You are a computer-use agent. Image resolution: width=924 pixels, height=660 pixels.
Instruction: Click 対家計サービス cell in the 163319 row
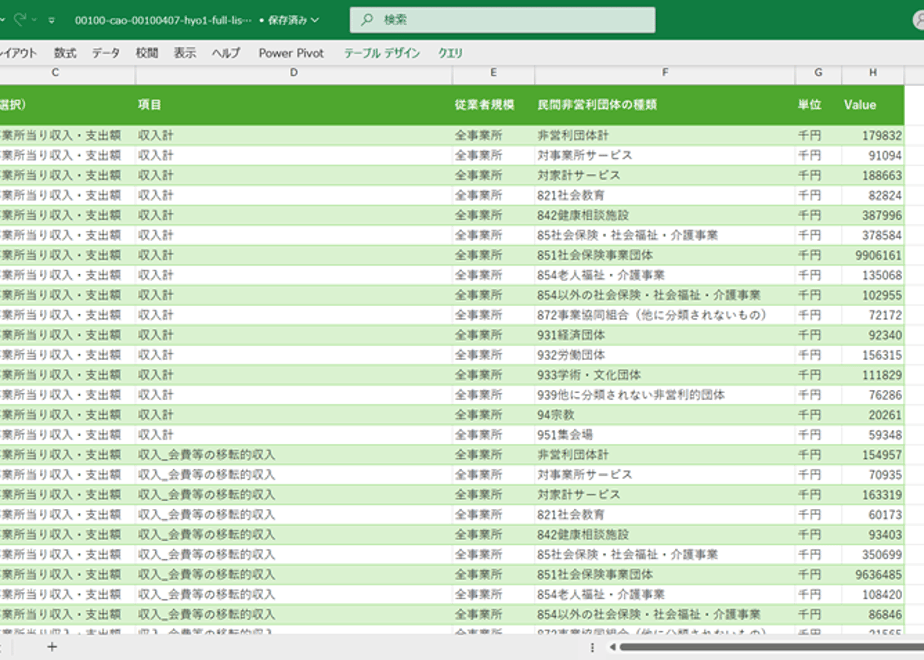click(x=665, y=495)
